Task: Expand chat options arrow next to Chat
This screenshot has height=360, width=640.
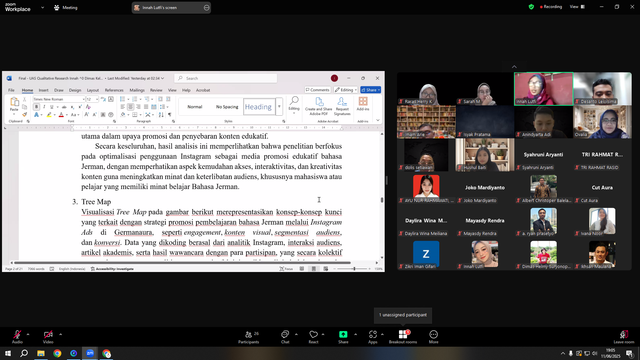Action: pos(296,334)
